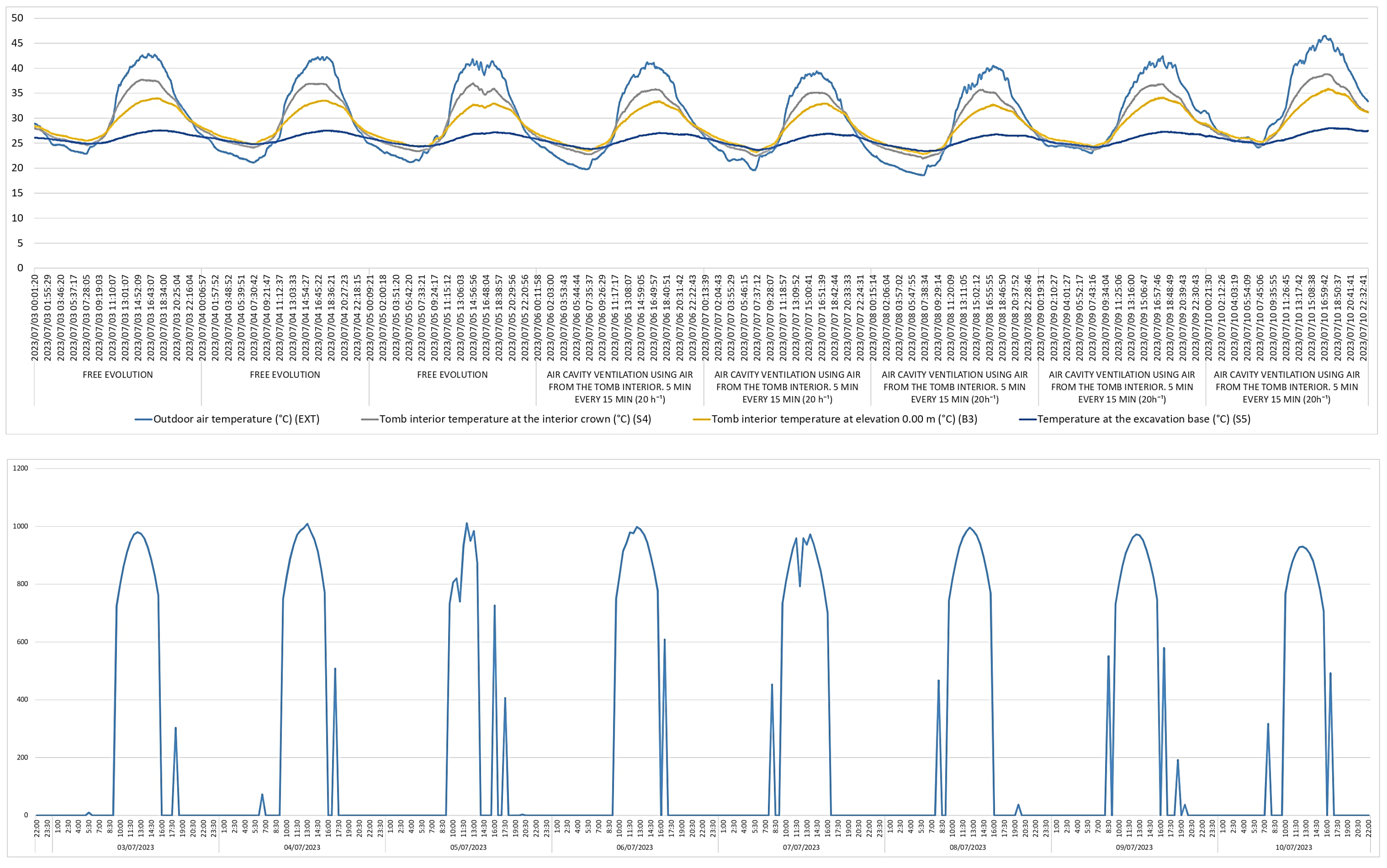Viewport: 1387px width, 868px height.
Task: Click the 1200 y-axis value in lower chart
Action: point(20,468)
